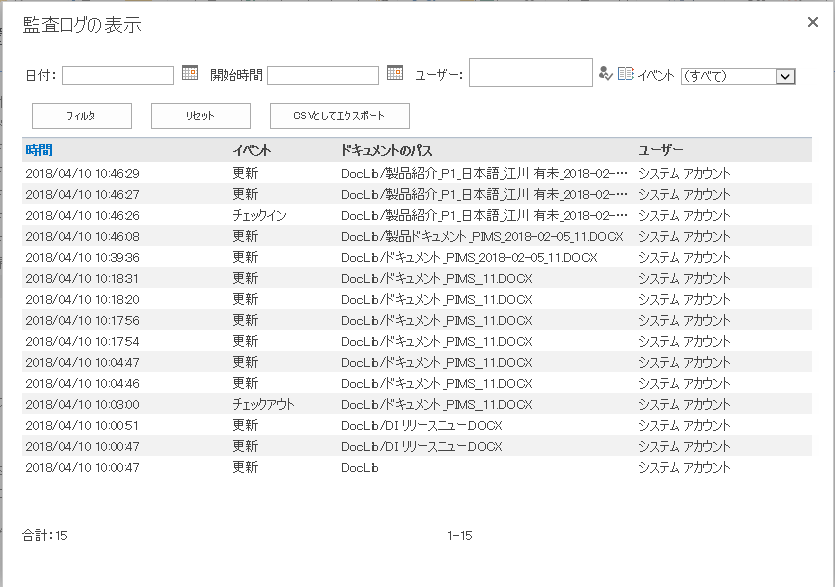Click システム アカウント in the 10:04:47 row

pyautogui.click(x=684, y=363)
